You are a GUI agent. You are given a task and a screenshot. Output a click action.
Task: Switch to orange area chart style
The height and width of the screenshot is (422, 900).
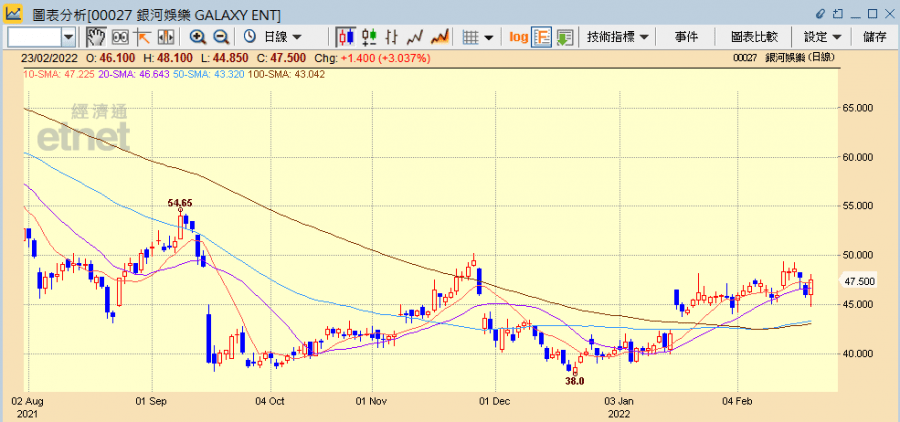click(440, 37)
